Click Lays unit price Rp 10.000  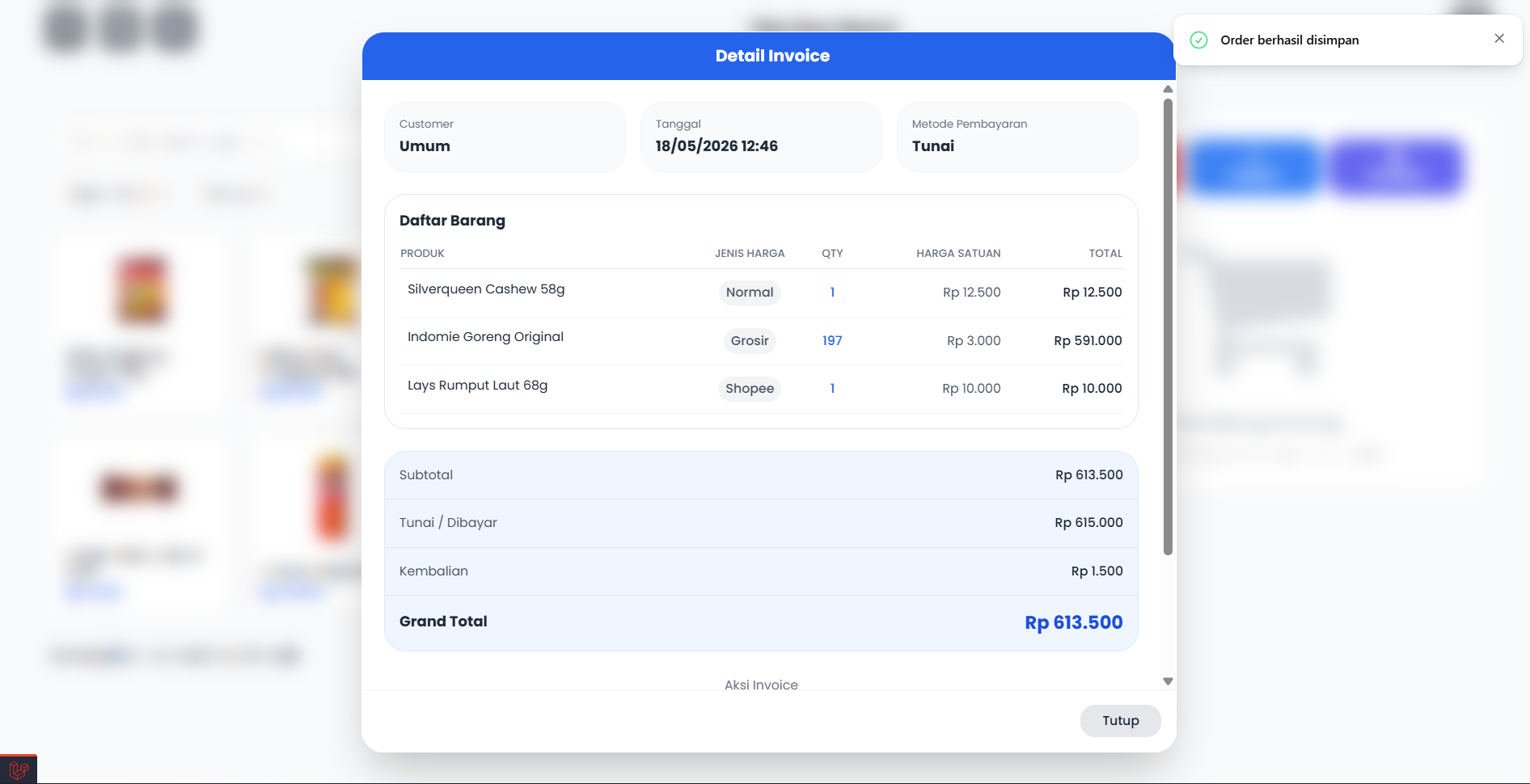[x=971, y=389]
